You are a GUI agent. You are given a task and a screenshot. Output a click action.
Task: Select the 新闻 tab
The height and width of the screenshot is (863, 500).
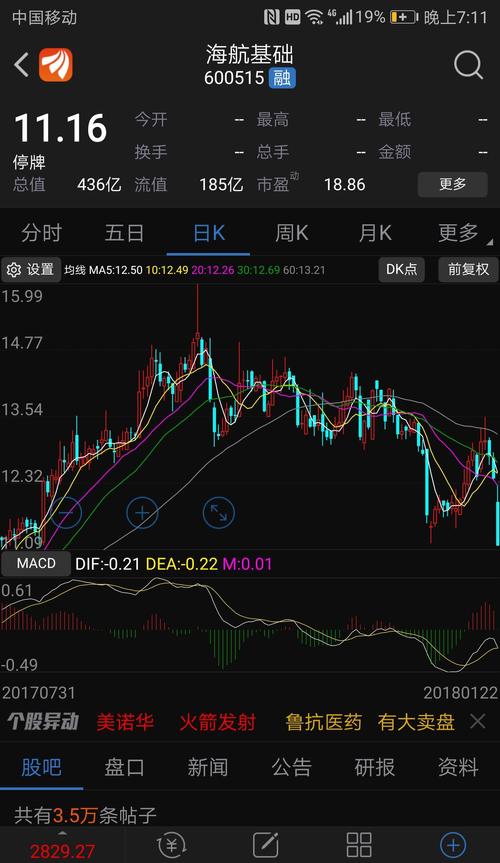click(208, 767)
